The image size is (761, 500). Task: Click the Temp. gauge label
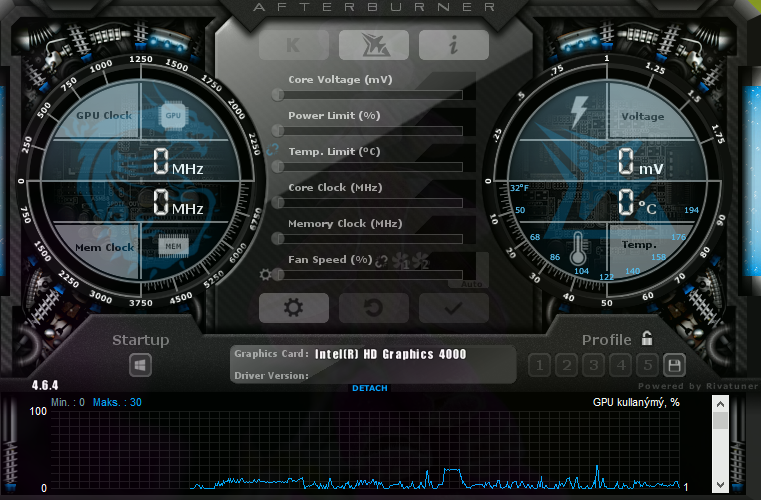click(639, 244)
